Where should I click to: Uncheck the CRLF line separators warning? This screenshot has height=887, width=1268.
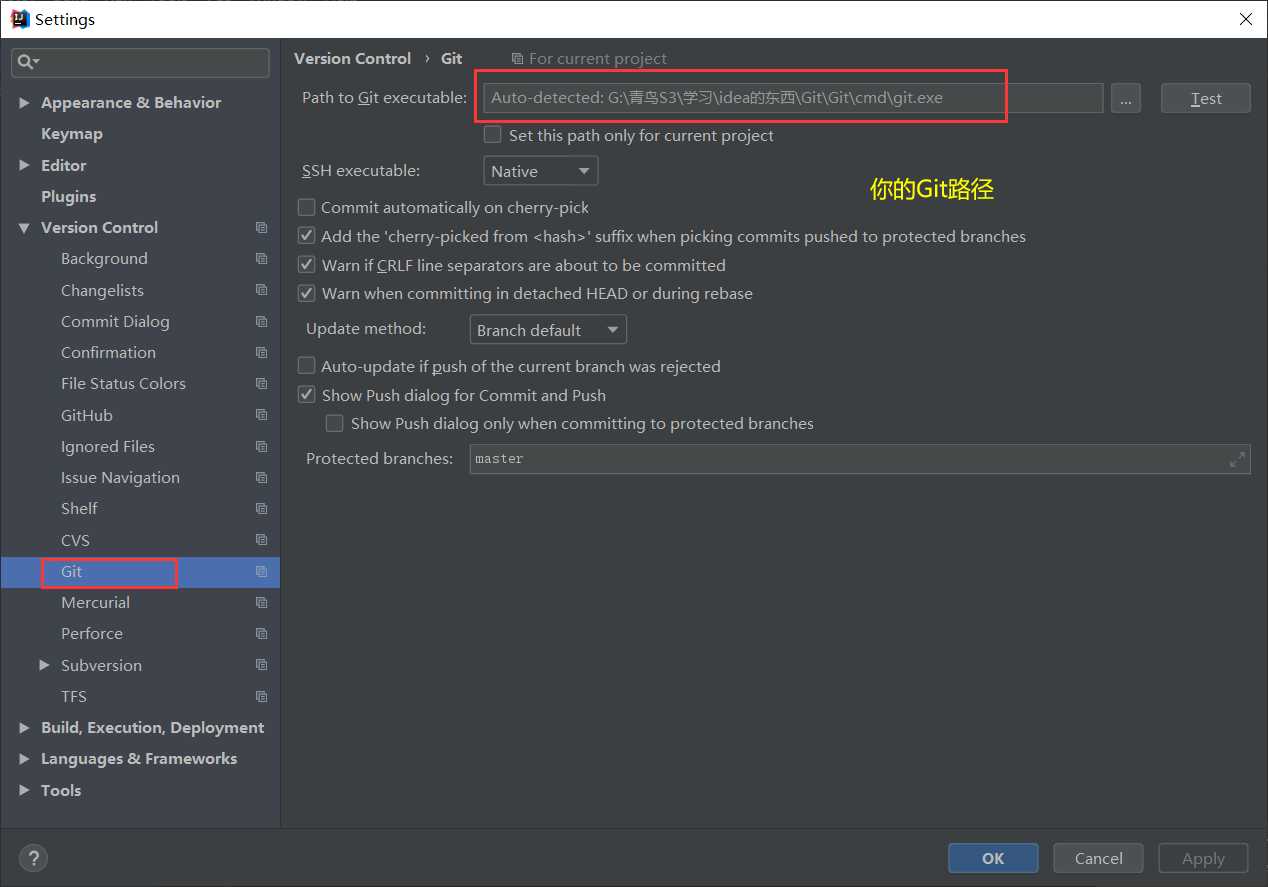click(x=307, y=265)
